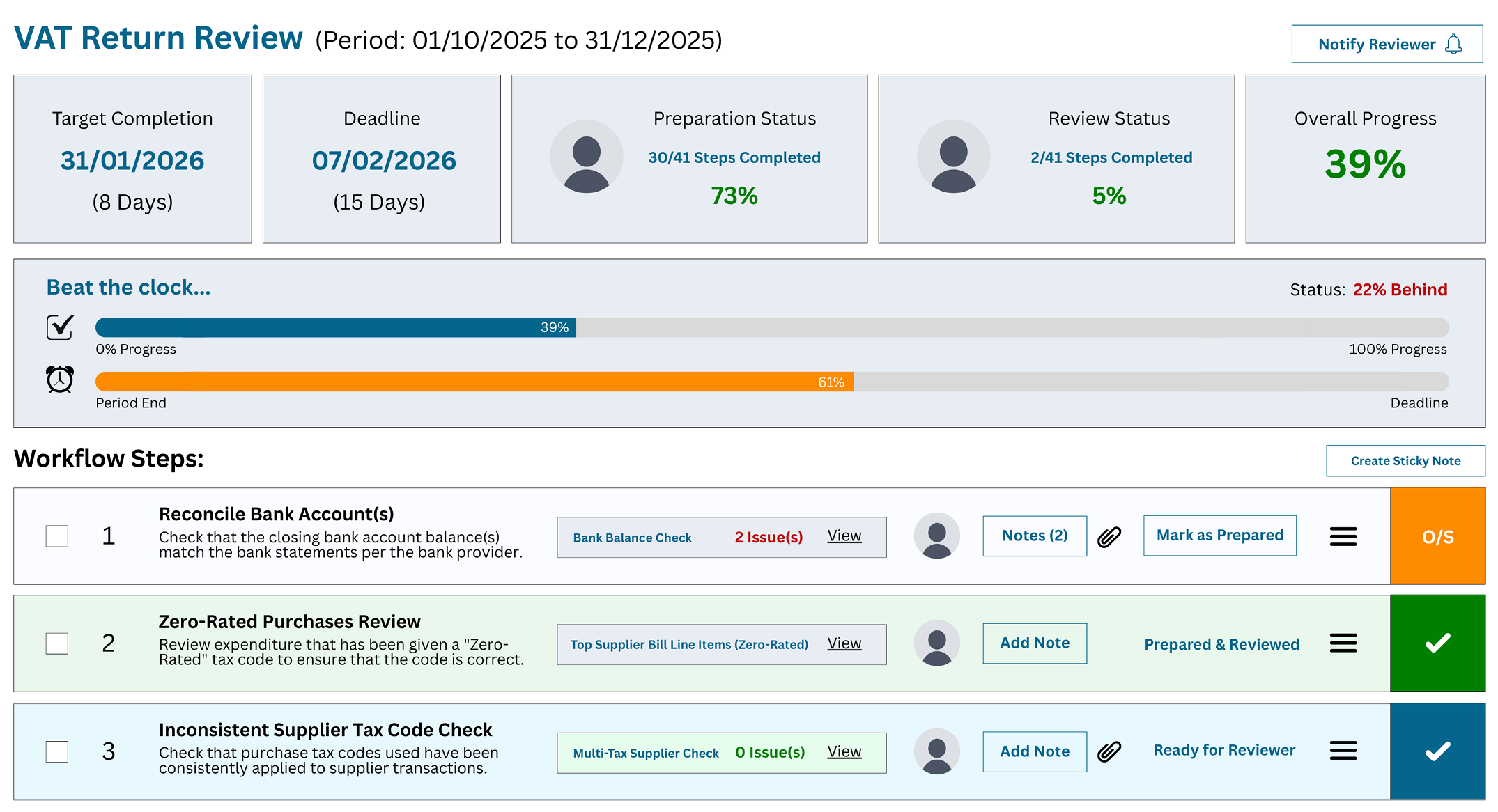Open hamburger menu for Zero-Rated Purchases Review

pyautogui.click(x=1343, y=643)
